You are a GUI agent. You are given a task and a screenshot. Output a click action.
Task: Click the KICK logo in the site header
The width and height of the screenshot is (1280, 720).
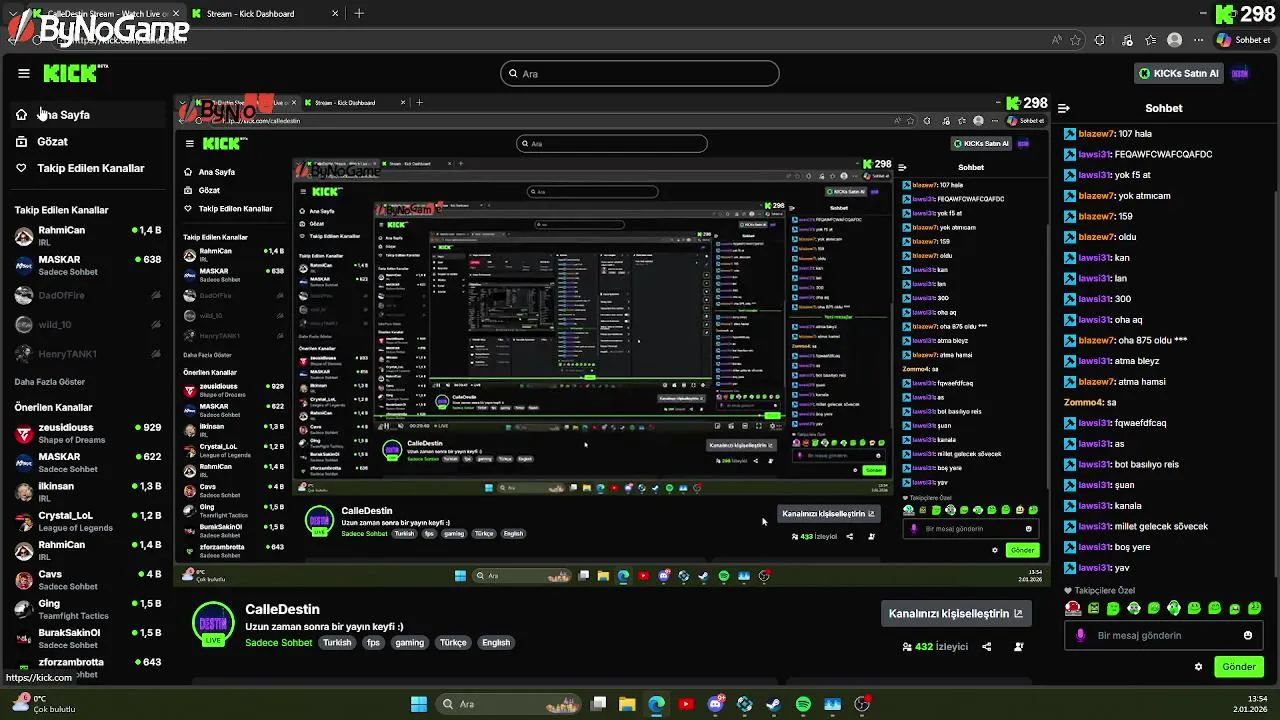[x=74, y=73]
